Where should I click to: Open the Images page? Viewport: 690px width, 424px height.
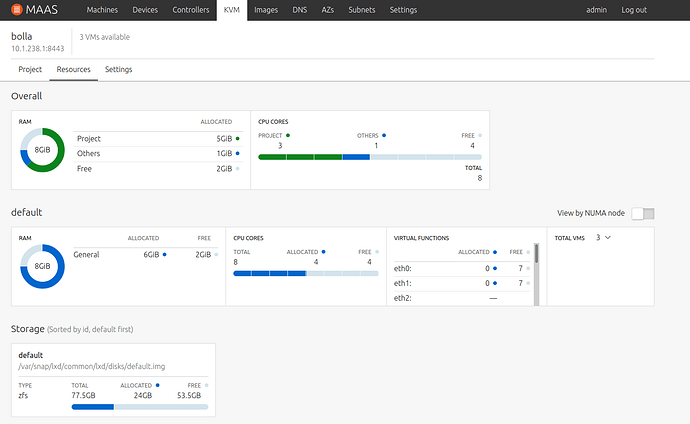pyautogui.click(x=266, y=10)
